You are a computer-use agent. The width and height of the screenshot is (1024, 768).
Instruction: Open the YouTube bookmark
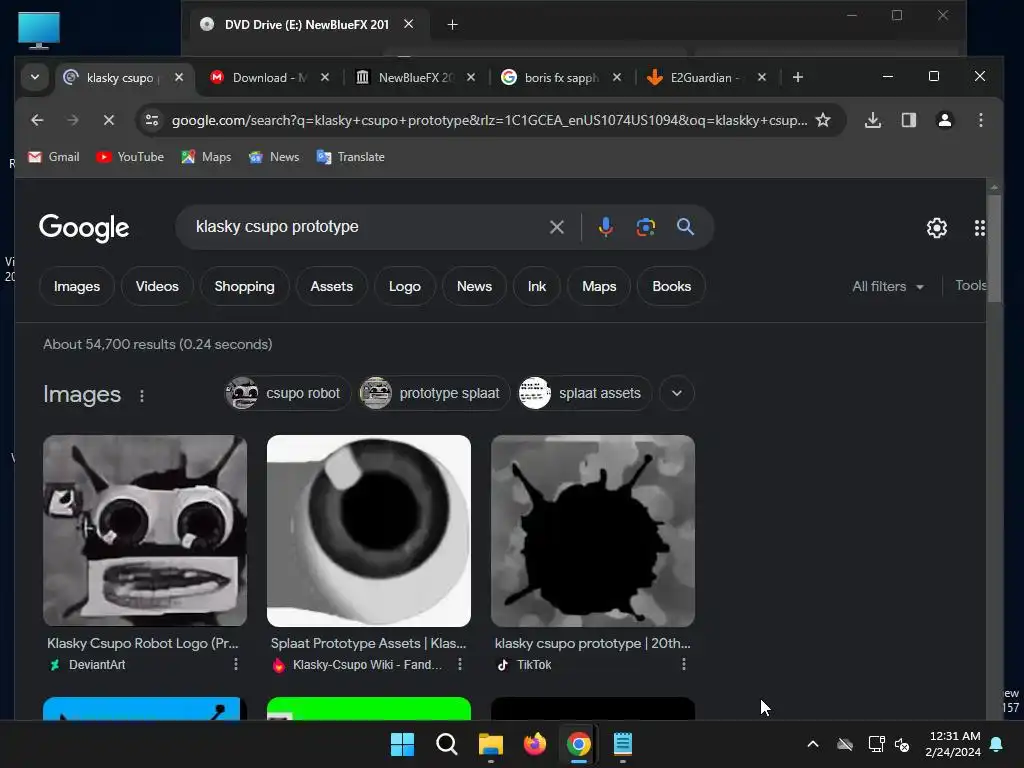129,157
